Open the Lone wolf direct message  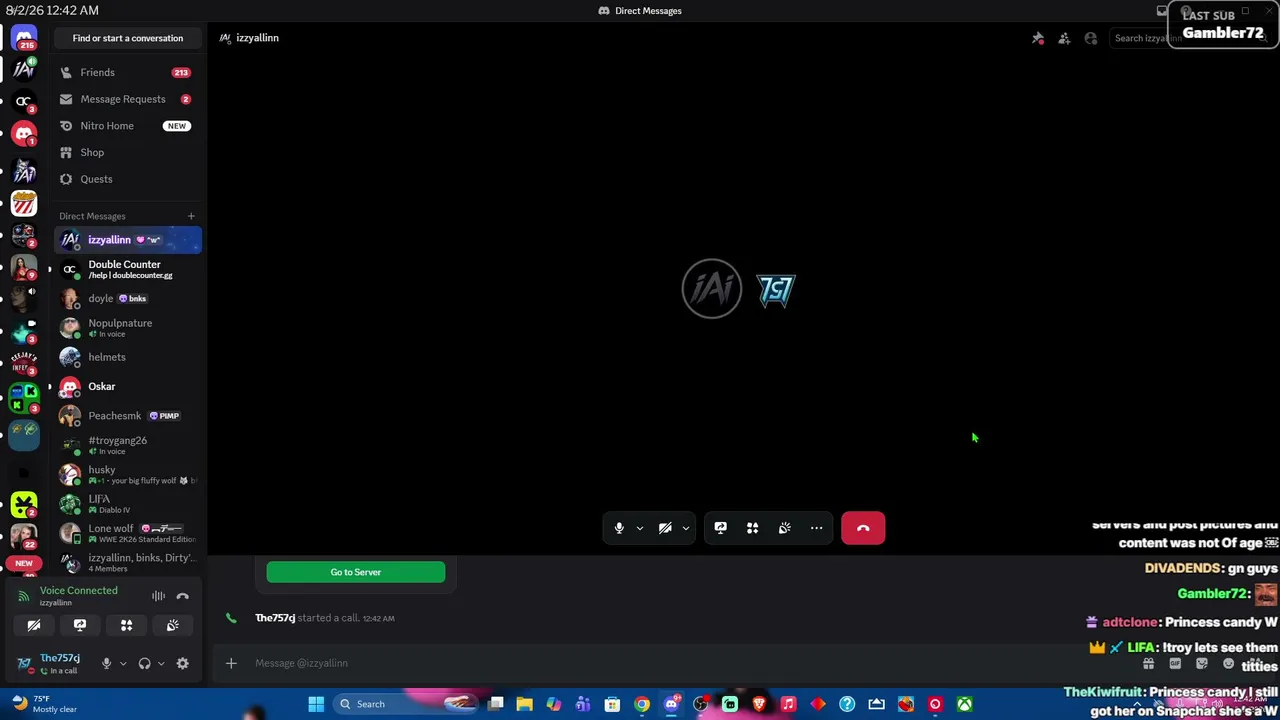127,533
